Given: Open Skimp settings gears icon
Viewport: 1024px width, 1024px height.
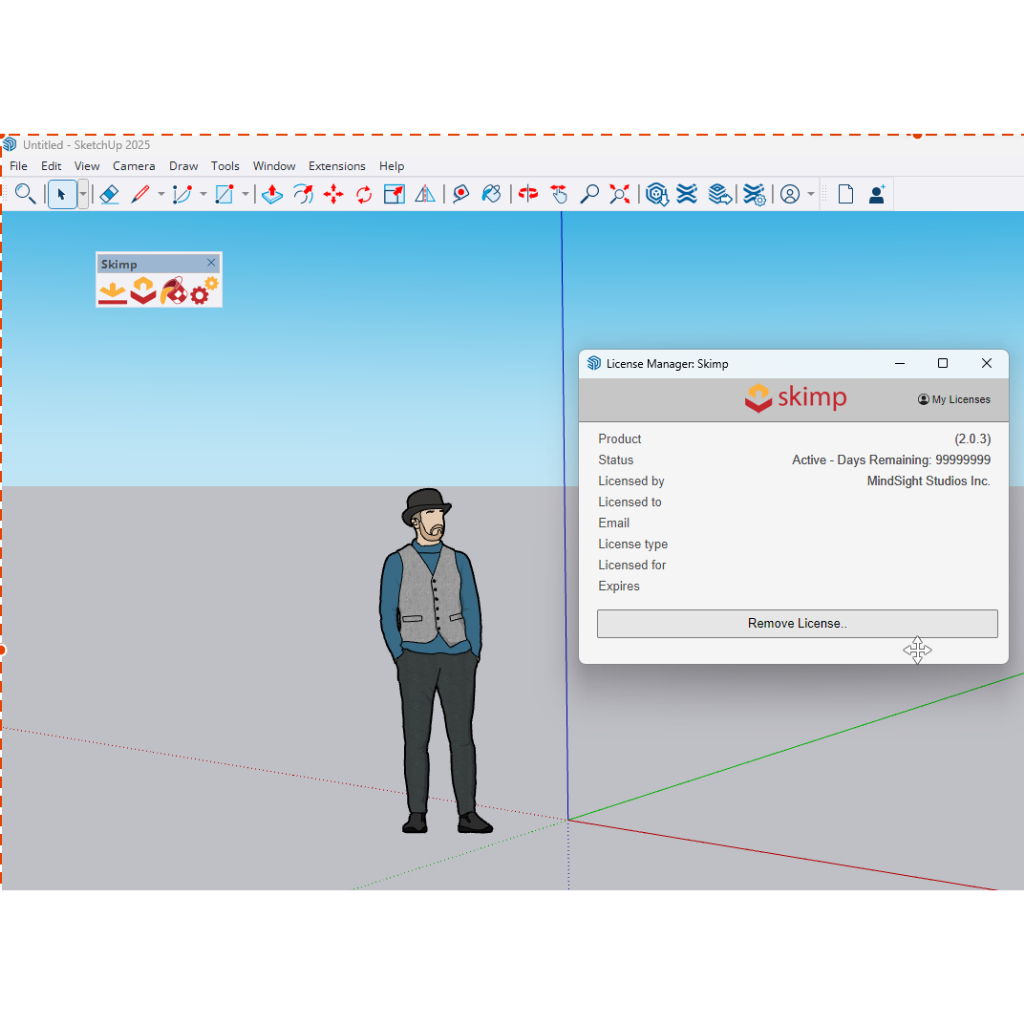Looking at the screenshot, I should point(204,291).
